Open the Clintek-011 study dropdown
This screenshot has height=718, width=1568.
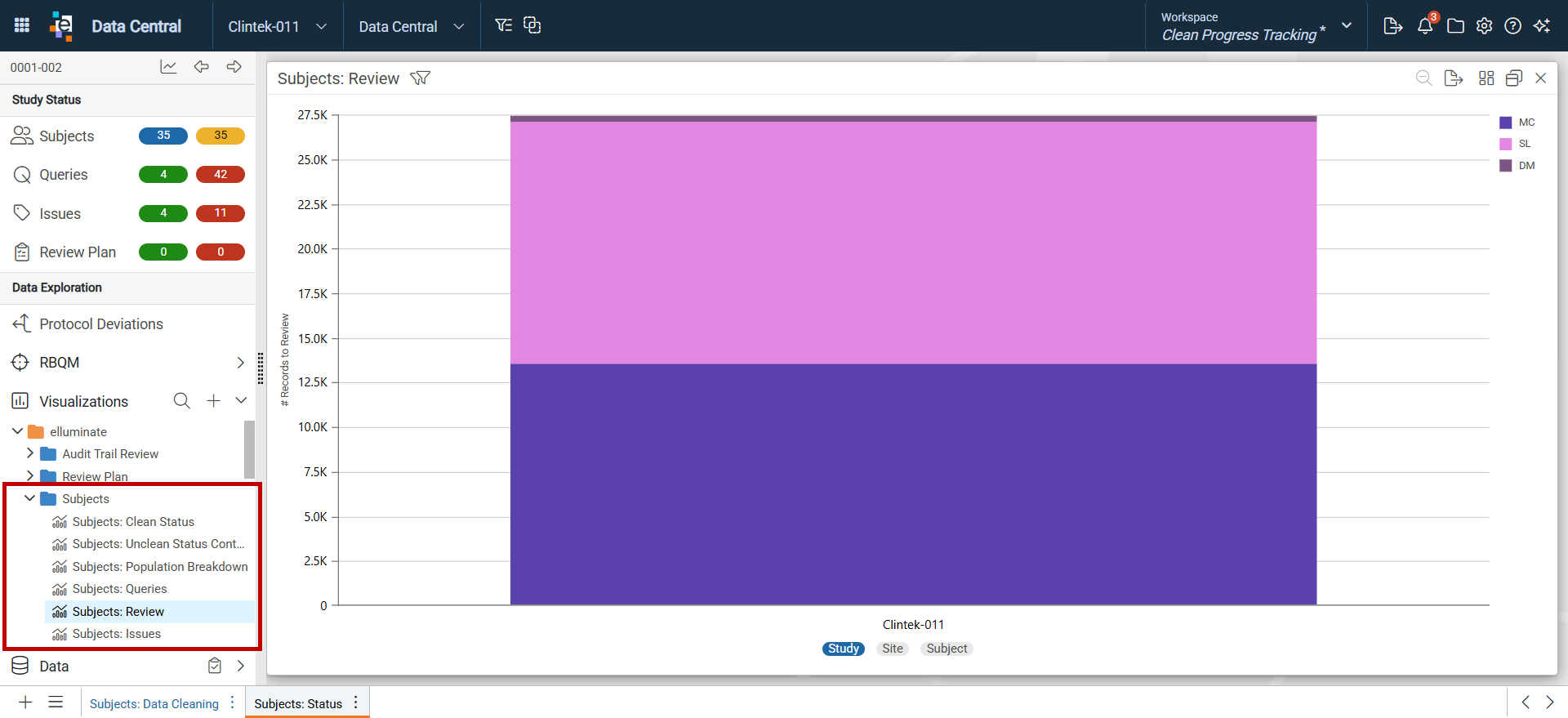click(278, 26)
